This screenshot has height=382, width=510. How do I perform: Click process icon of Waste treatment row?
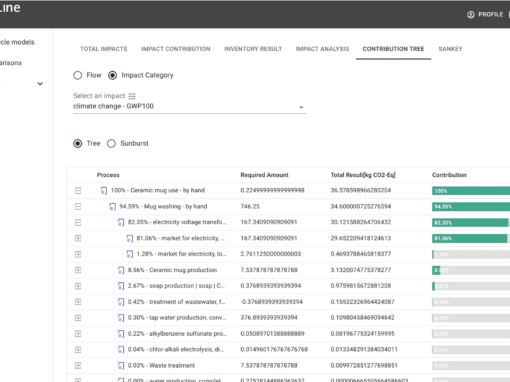click(121, 366)
